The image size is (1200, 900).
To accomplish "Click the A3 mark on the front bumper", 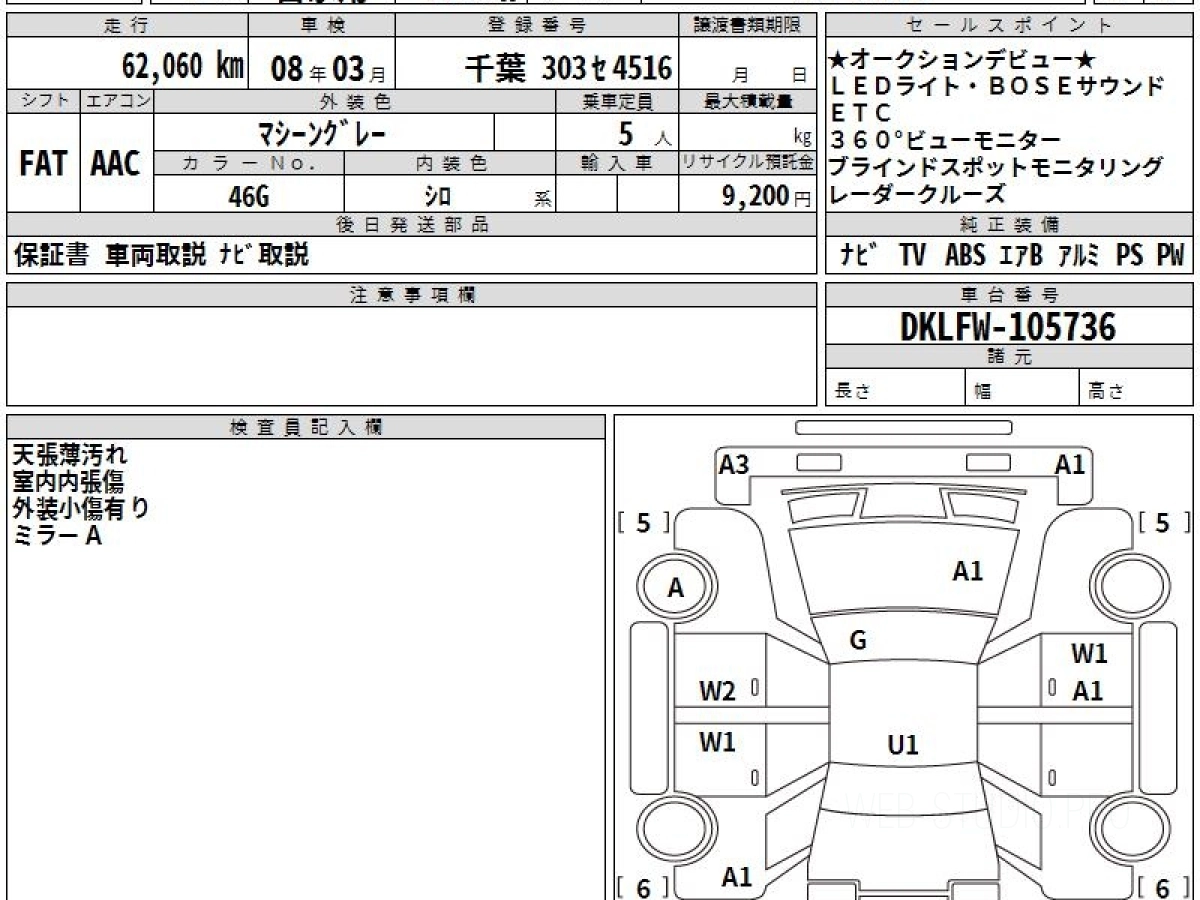I will tap(734, 464).
